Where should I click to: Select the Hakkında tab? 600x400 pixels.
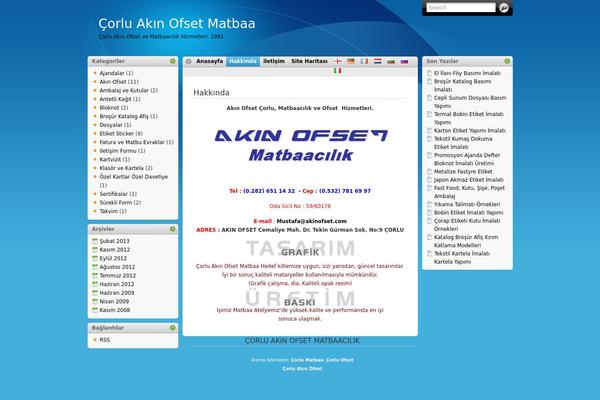[x=243, y=61]
